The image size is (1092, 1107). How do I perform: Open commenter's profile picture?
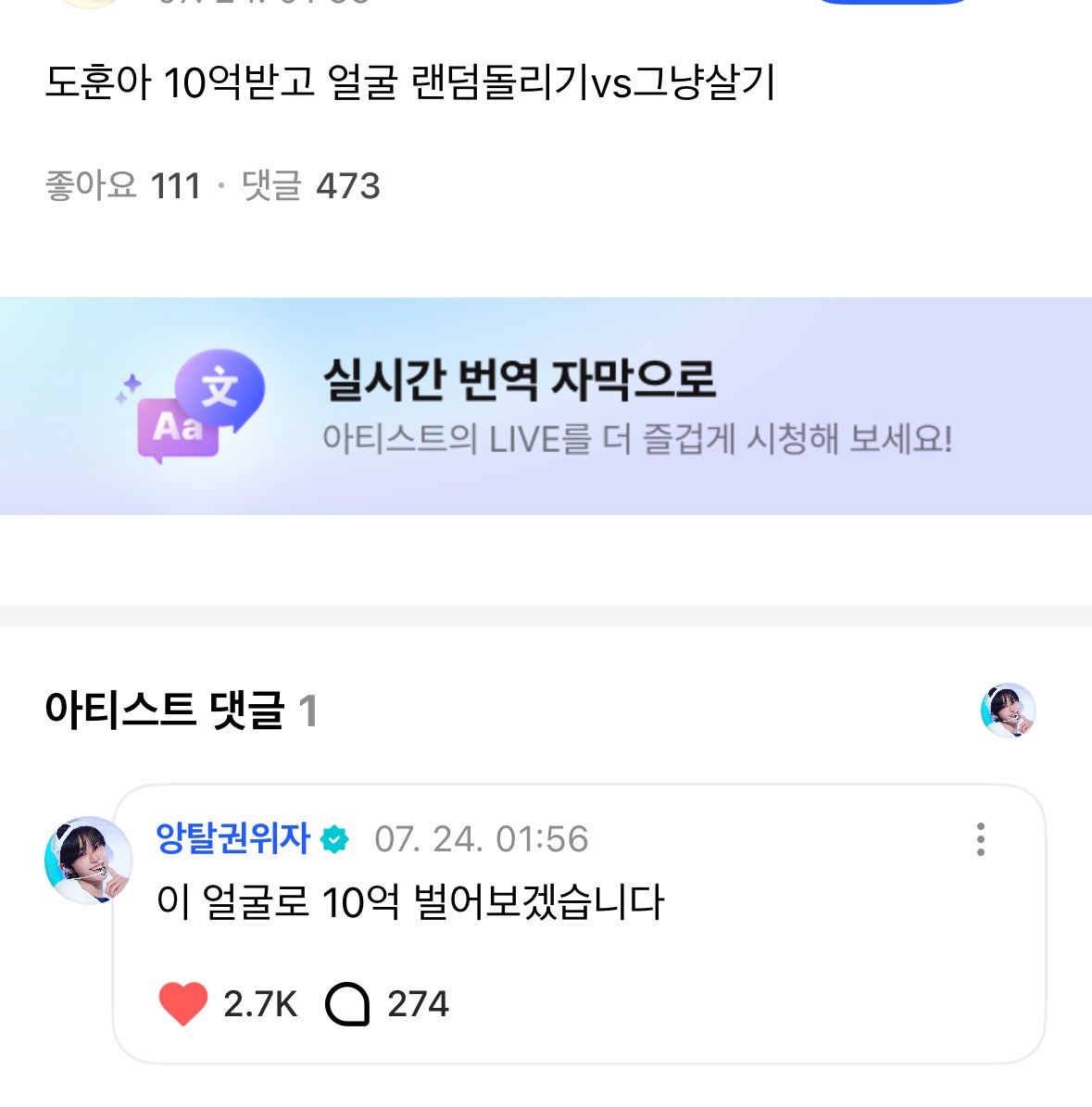click(89, 861)
